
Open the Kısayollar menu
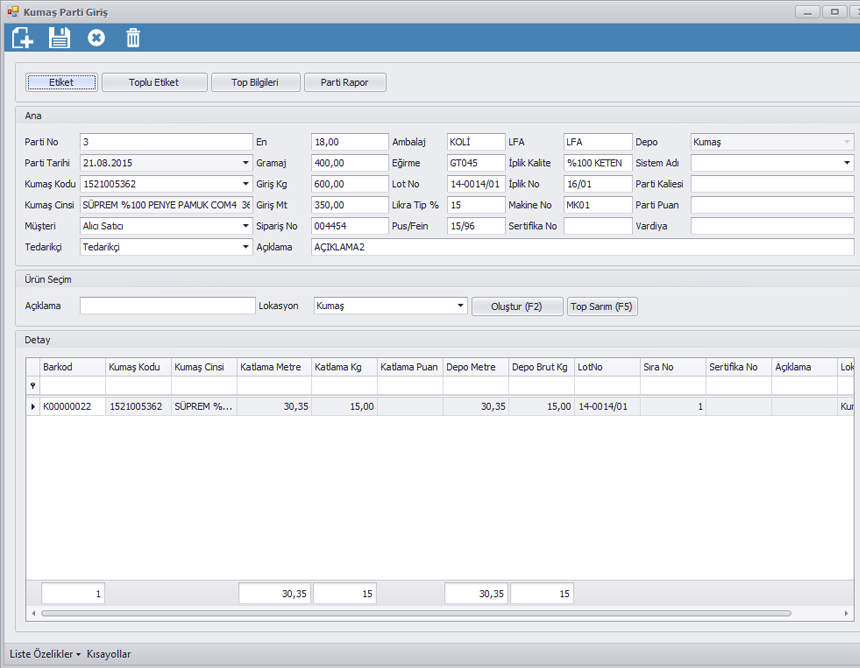click(109, 654)
